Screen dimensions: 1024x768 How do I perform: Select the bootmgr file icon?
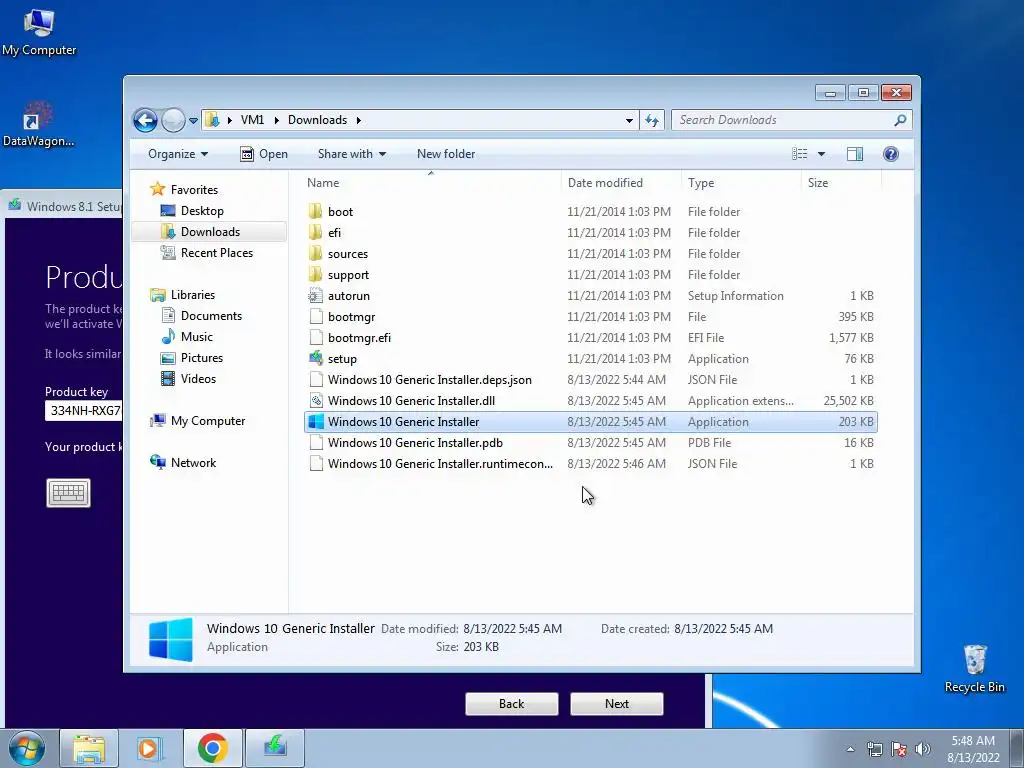click(315, 317)
